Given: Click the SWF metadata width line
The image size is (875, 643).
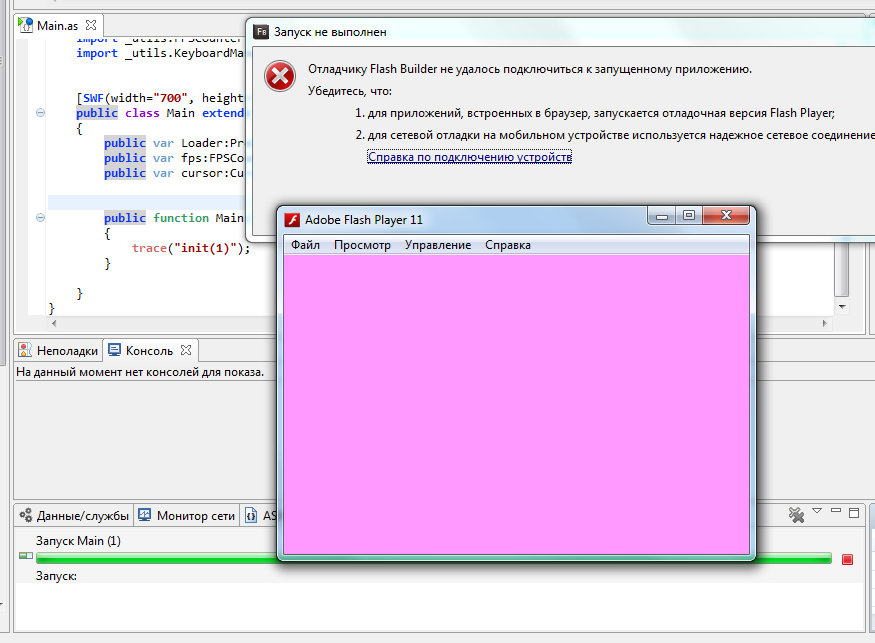Looking at the screenshot, I should (x=160, y=98).
